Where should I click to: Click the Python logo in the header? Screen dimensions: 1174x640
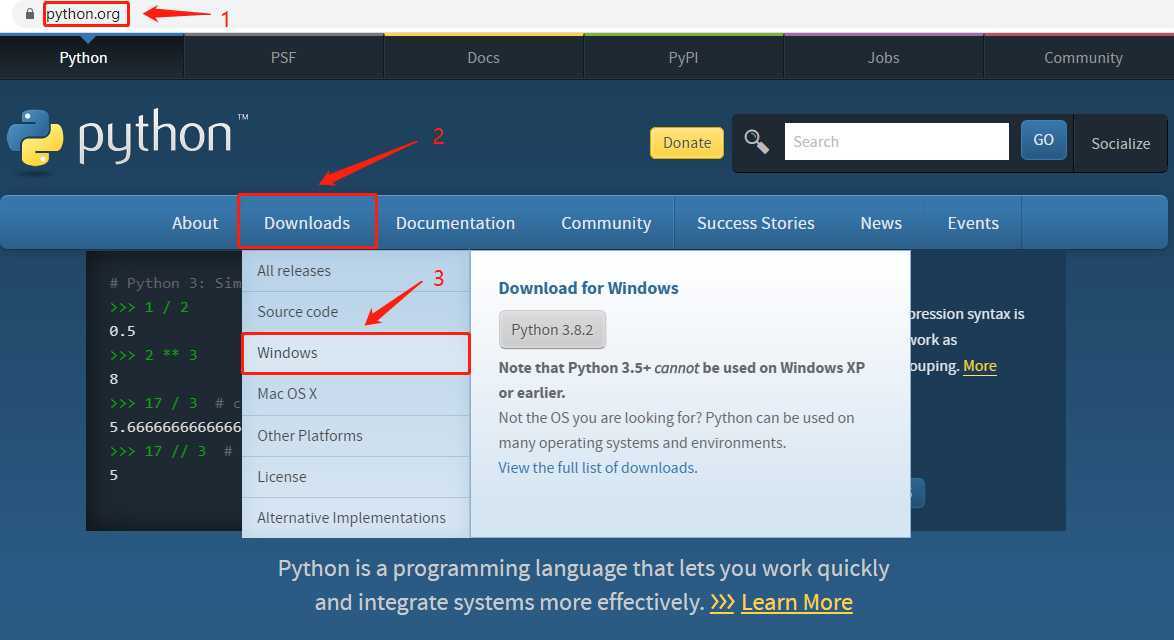(x=125, y=139)
